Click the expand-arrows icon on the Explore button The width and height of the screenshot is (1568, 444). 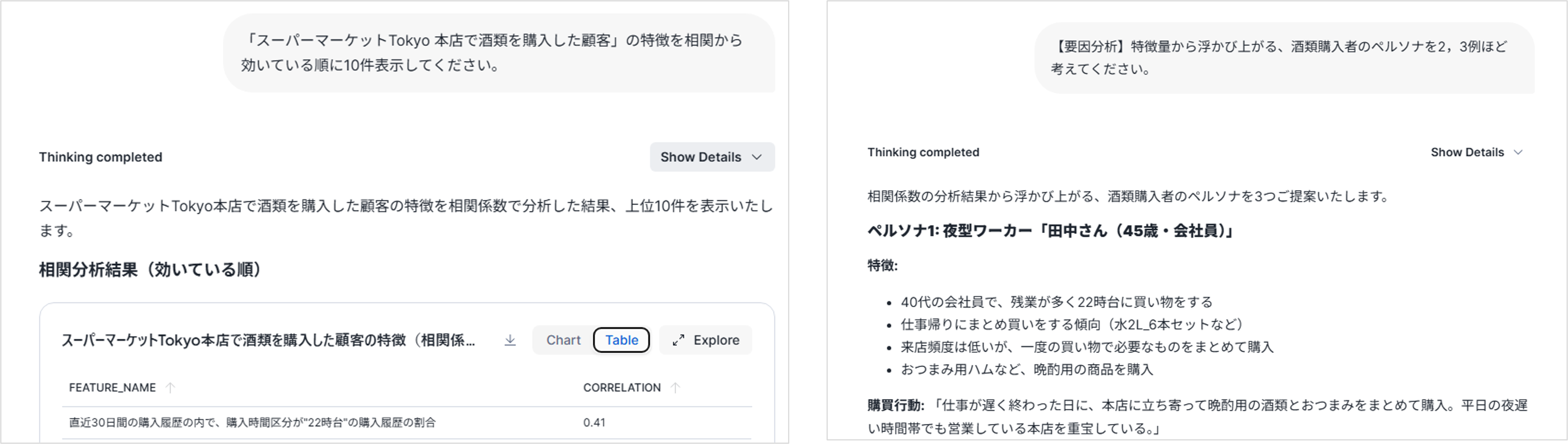[678, 340]
